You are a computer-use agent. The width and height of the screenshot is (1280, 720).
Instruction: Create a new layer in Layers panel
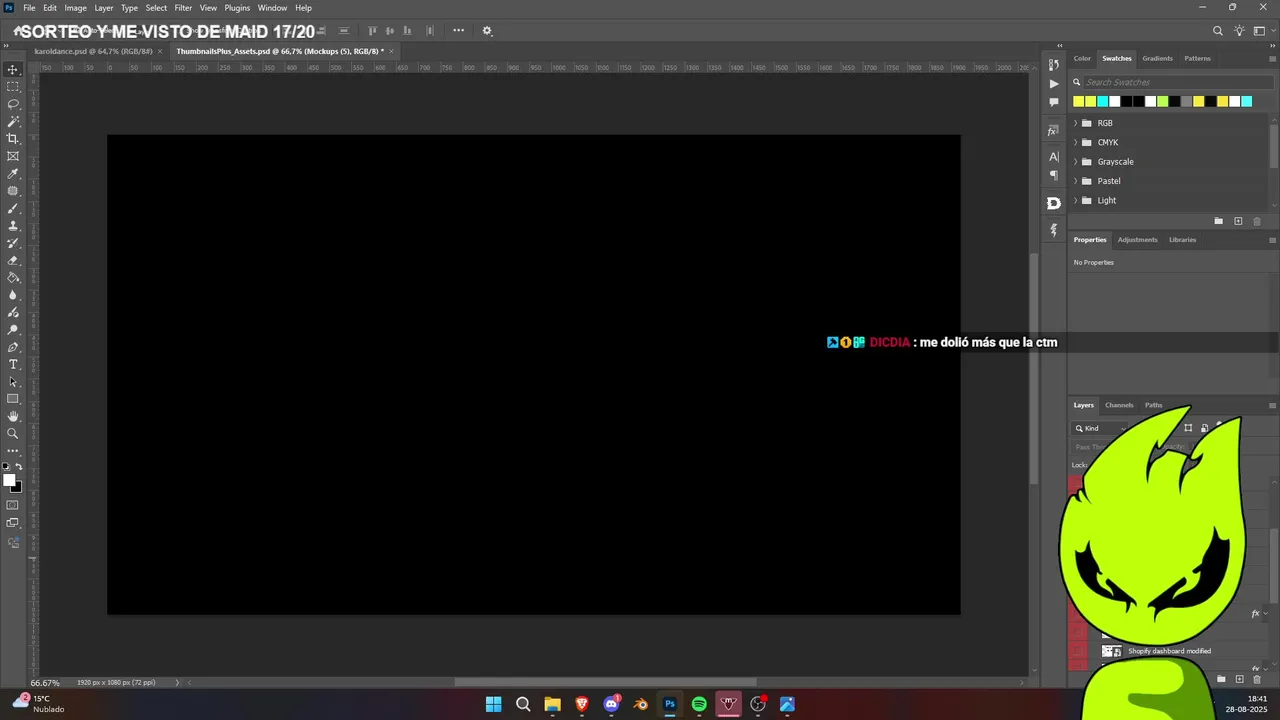click(1238, 679)
